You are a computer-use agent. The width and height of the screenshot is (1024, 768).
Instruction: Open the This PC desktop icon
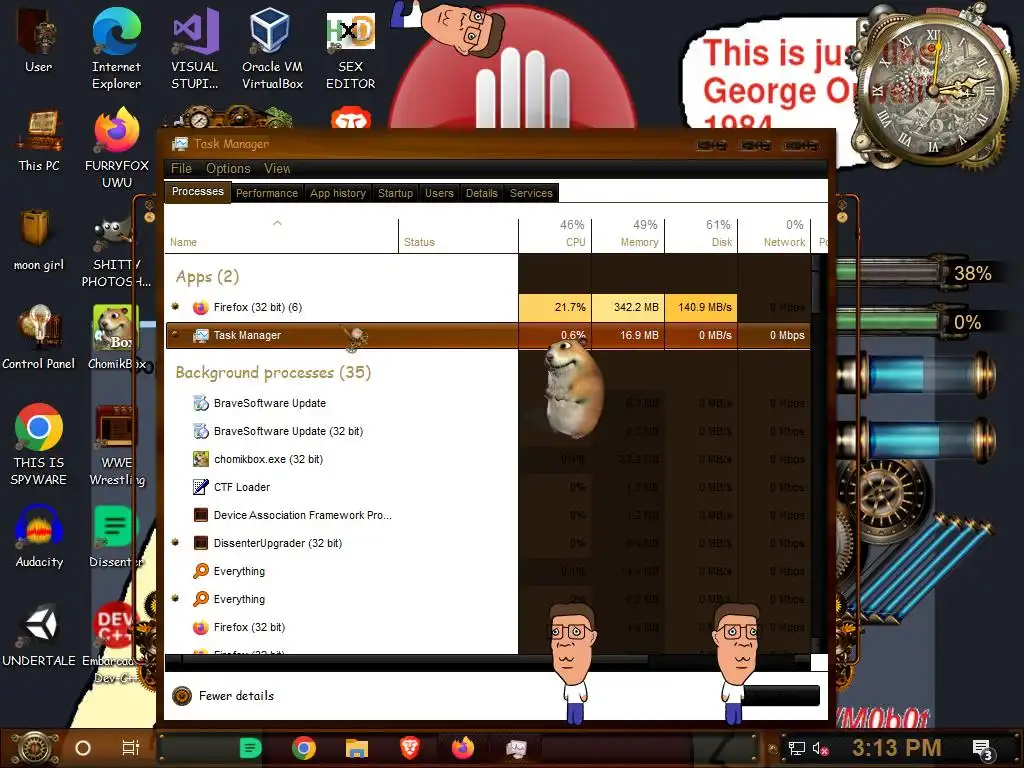pyautogui.click(x=39, y=140)
